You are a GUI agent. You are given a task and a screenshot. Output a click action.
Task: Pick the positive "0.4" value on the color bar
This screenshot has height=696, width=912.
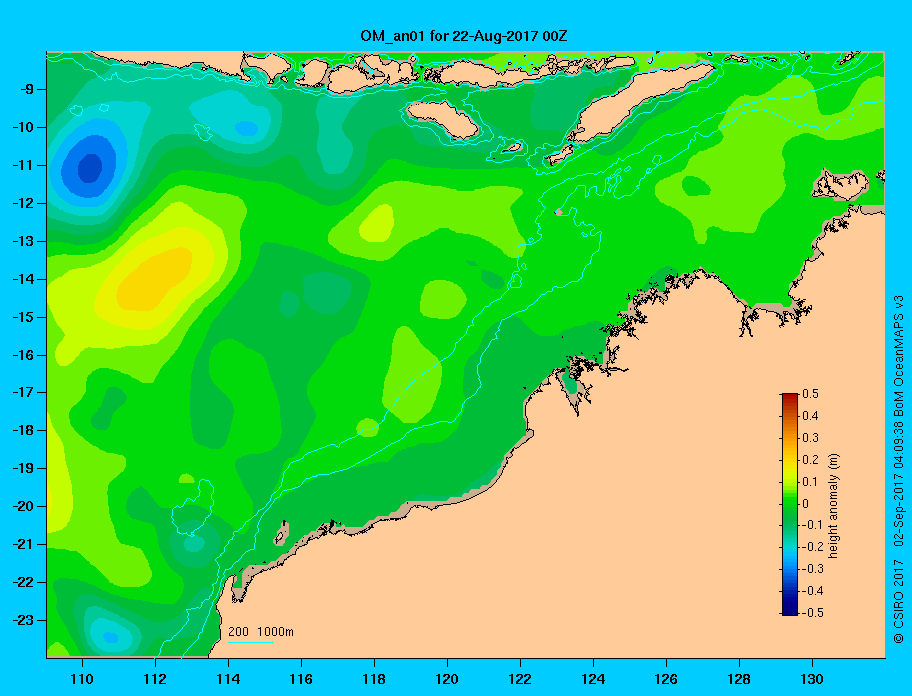point(811,416)
